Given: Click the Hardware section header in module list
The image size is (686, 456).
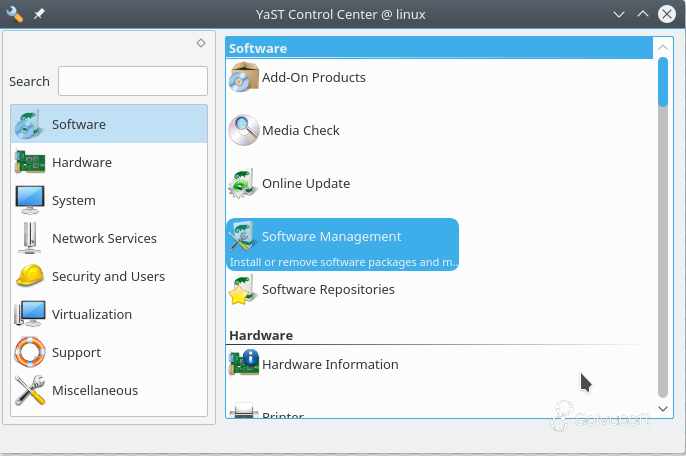Looking at the screenshot, I should click(261, 335).
